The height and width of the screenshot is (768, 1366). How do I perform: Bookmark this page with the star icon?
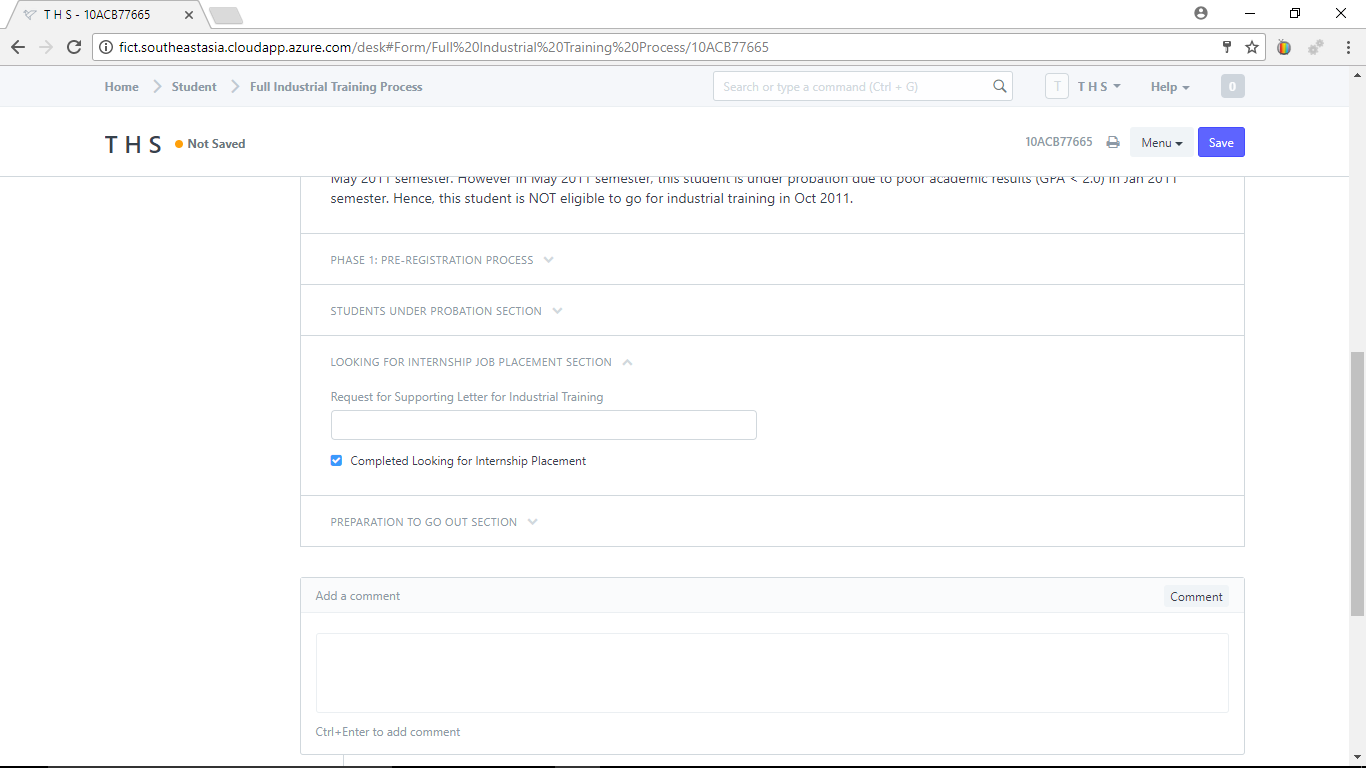(x=1251, y=47)
